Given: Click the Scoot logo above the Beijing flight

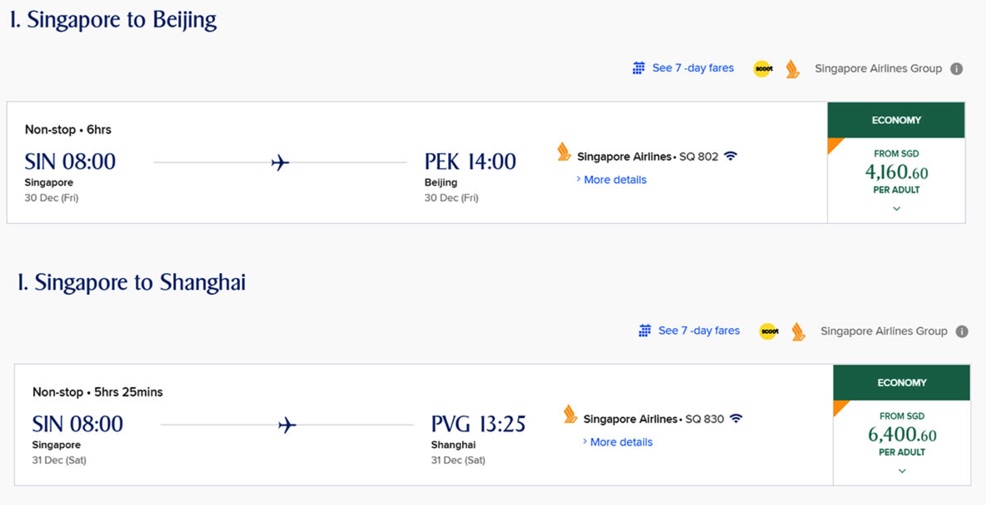Looking at the screenshot, I should coord(763,69).
